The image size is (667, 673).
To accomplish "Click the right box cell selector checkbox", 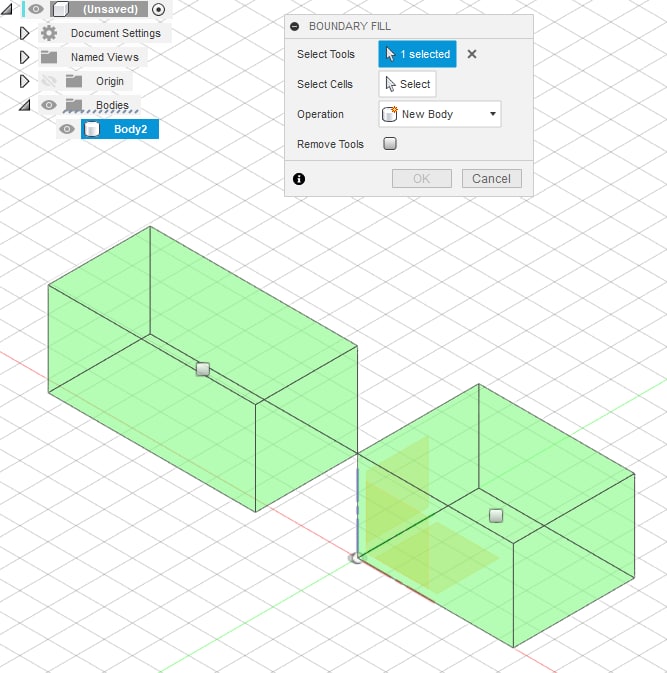I will pos(496,515).
